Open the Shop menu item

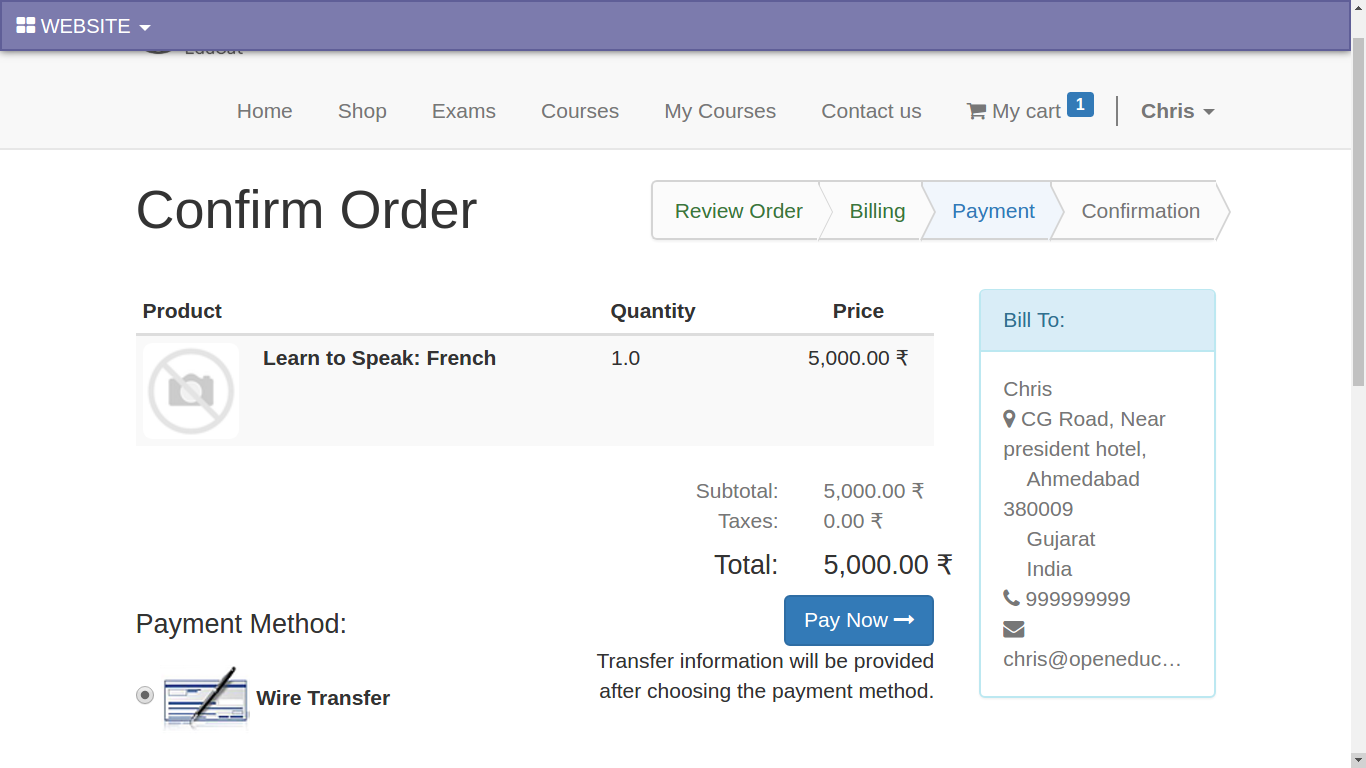362,112
